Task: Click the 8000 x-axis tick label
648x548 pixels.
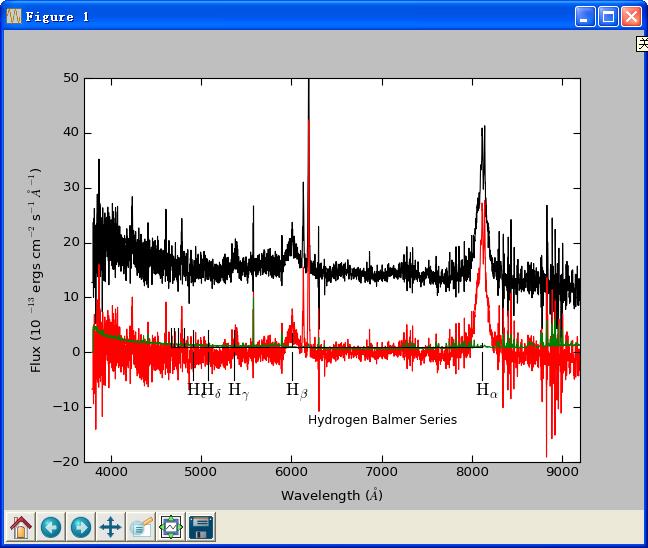Action: (x=472, y=472)
